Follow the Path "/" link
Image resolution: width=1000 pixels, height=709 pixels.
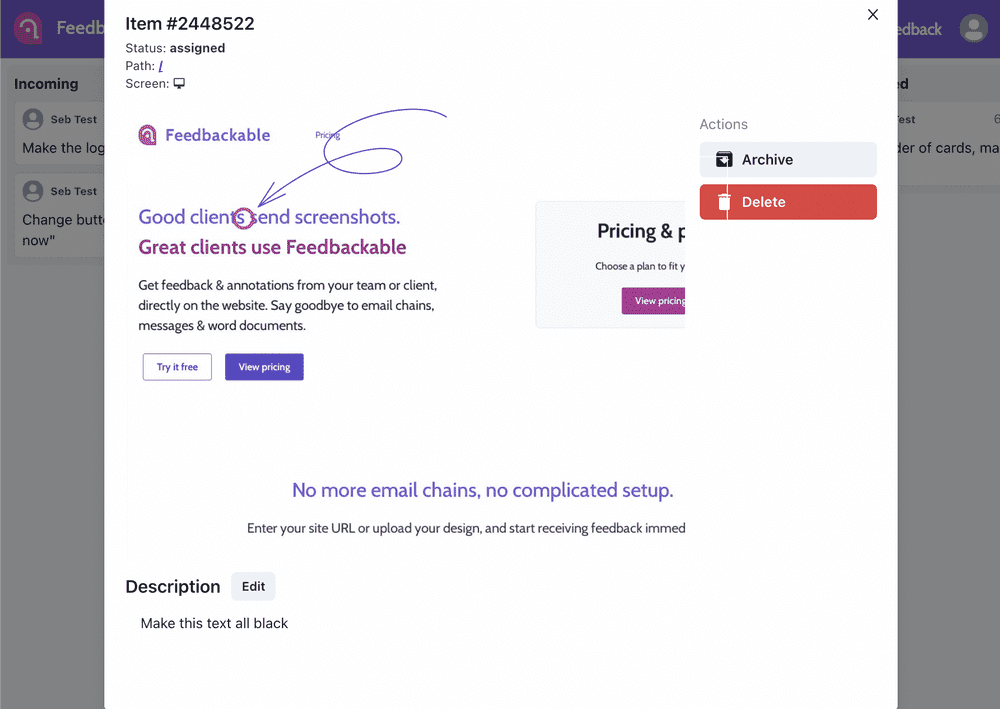[160, 66]
